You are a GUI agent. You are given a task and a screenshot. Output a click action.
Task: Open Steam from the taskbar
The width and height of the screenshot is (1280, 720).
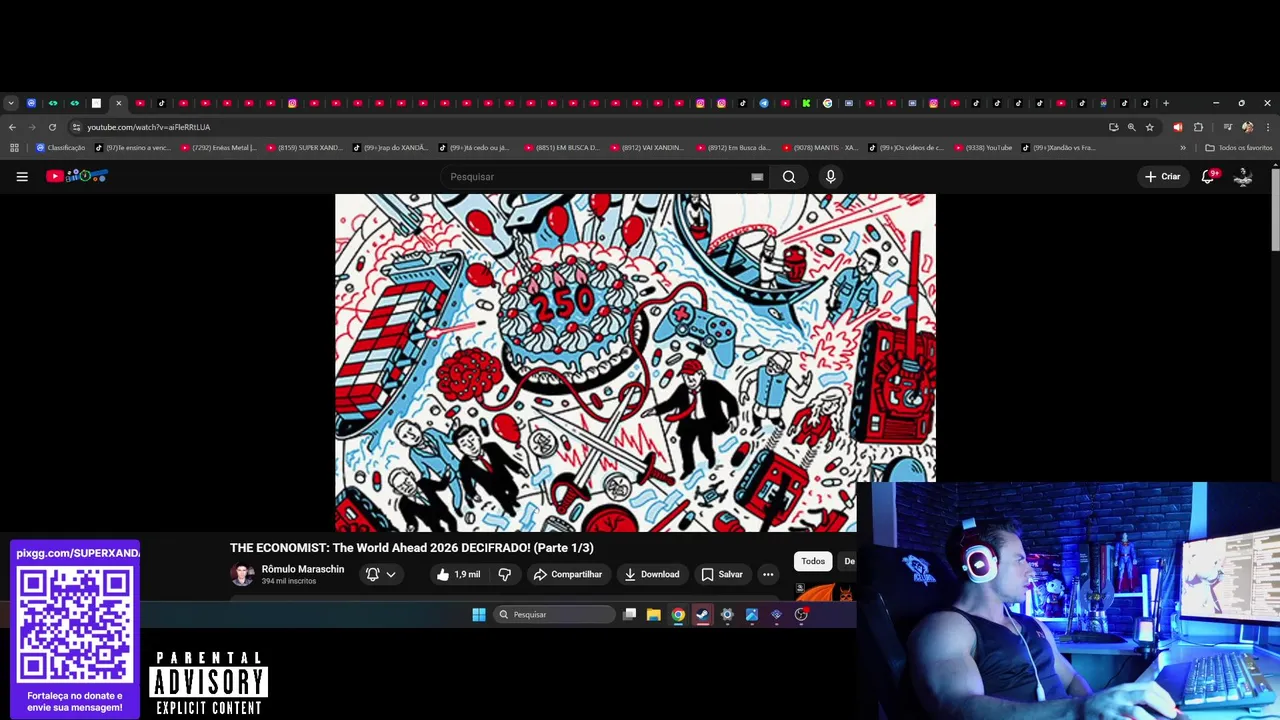[703, 615]
